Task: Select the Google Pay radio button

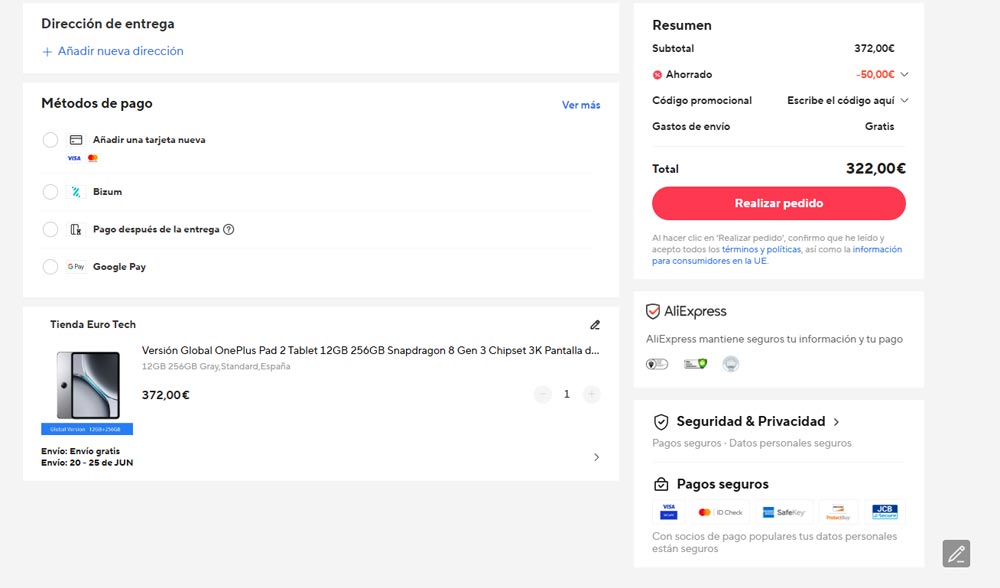Action: (x=50, y=267)
